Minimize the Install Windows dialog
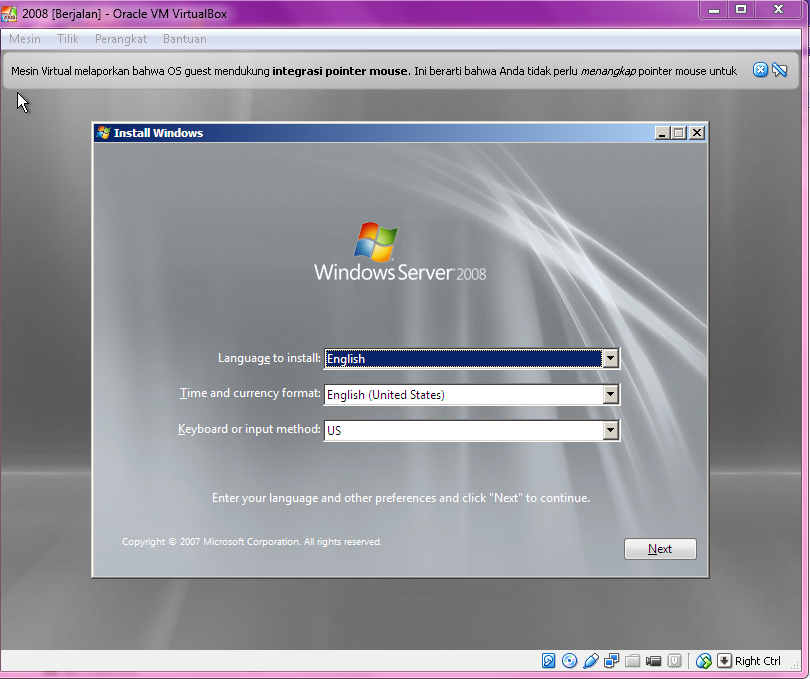The width and height of the screenshot is (810, 679). tap(662, 133)
